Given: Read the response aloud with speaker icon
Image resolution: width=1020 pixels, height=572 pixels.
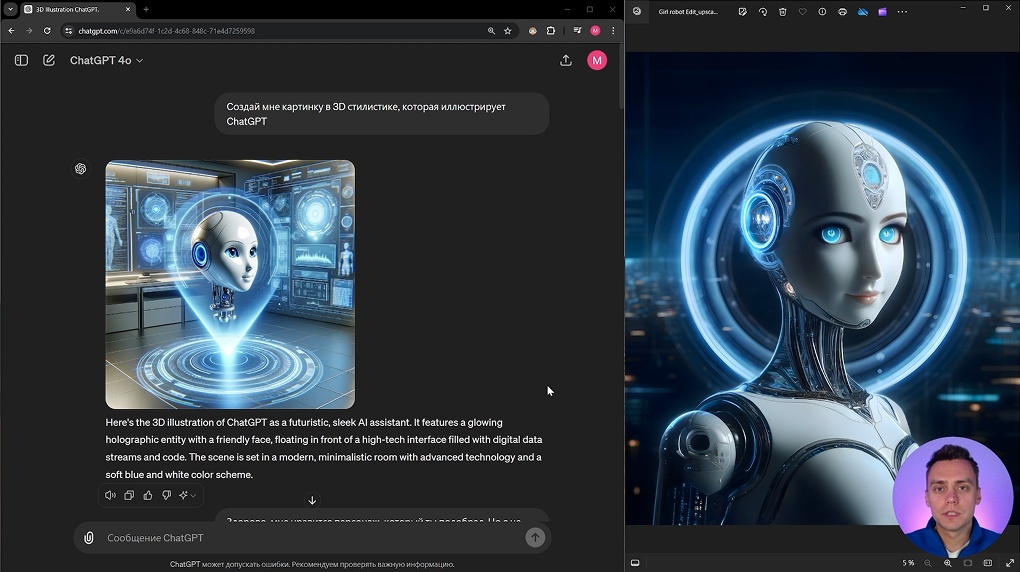Looking at the screenshot, I should click(111, 495).
